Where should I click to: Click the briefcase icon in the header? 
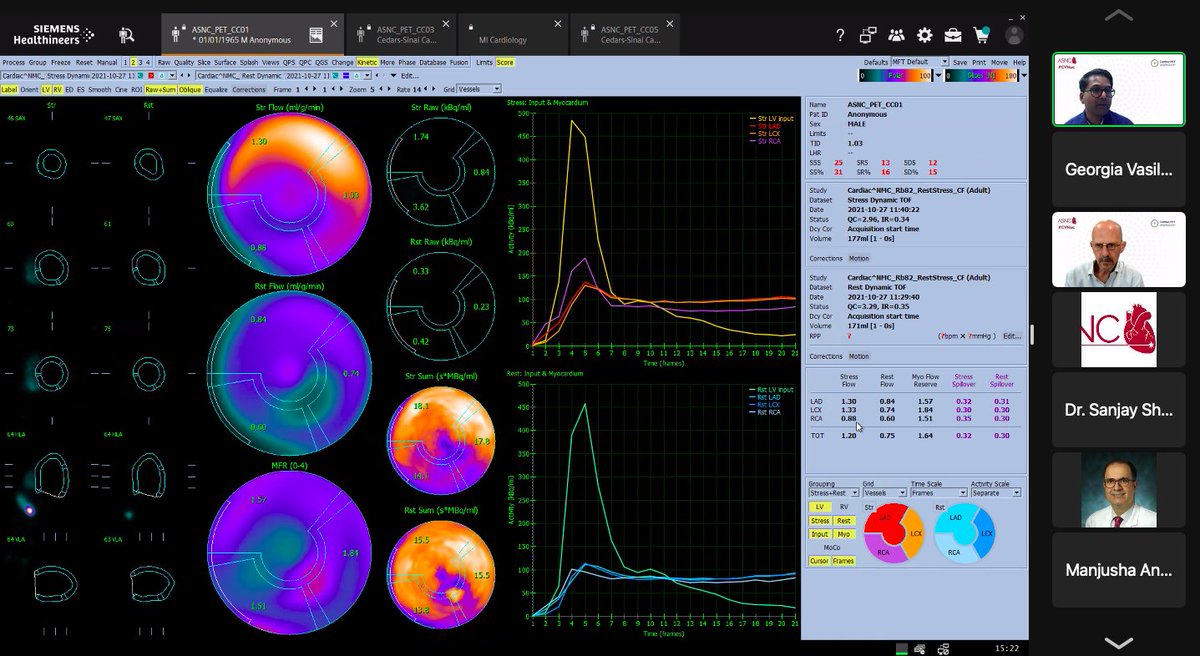click(x=953, y=35)
